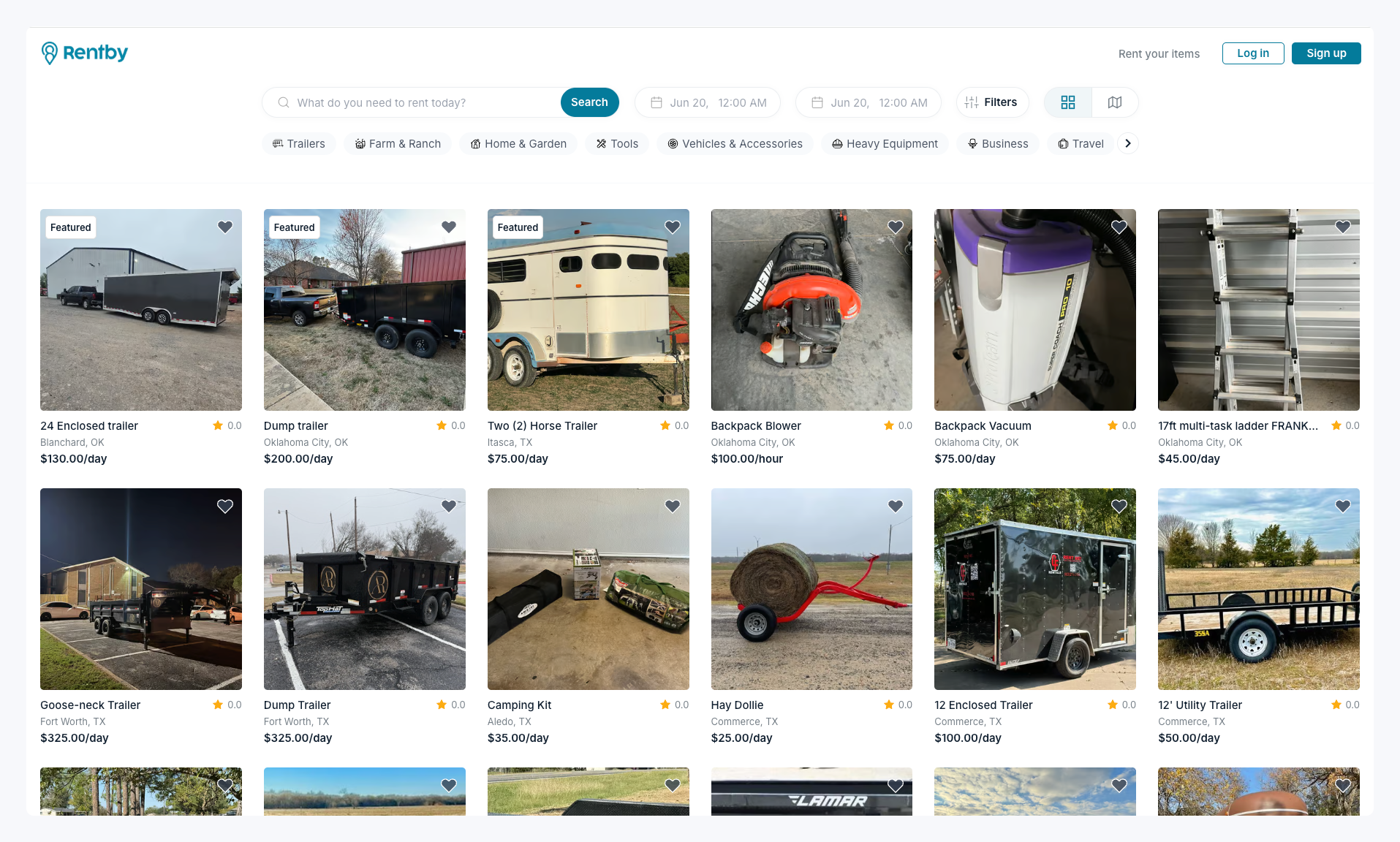Viewport: 1400px width, 842px height.
Task: Click the Two (2) Horse Trailer title
Action: click(x=542, y=426)
